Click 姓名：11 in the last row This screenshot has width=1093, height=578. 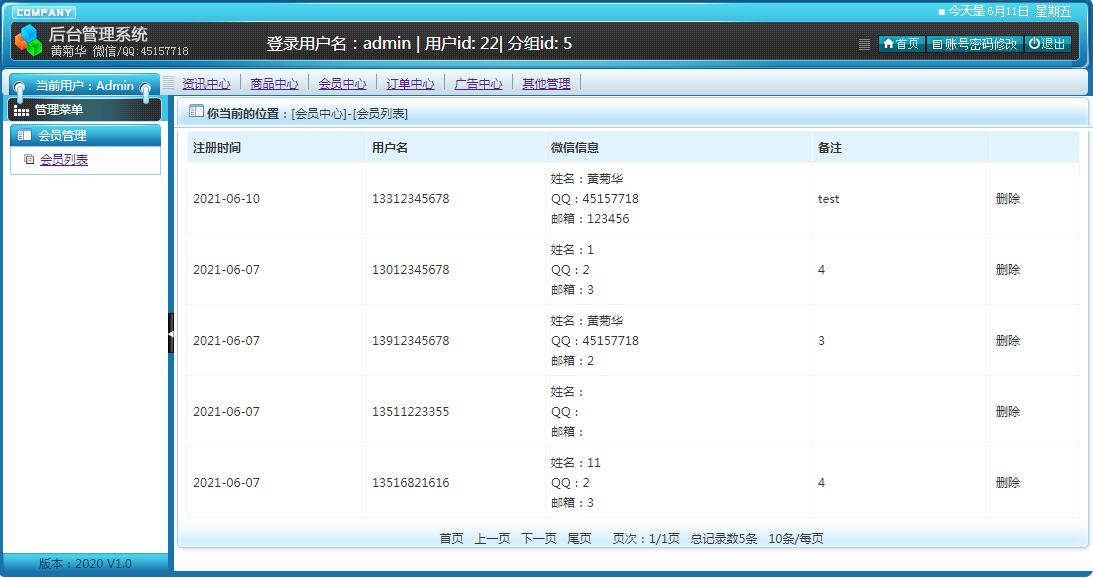[575, 463]
